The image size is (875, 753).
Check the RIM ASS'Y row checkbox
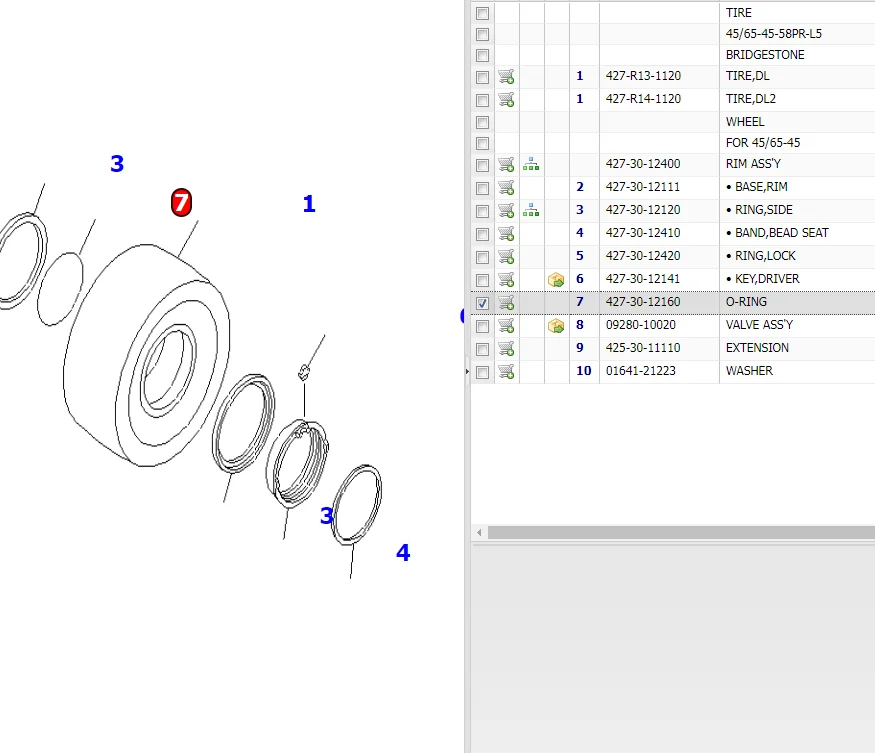[482, 165]
